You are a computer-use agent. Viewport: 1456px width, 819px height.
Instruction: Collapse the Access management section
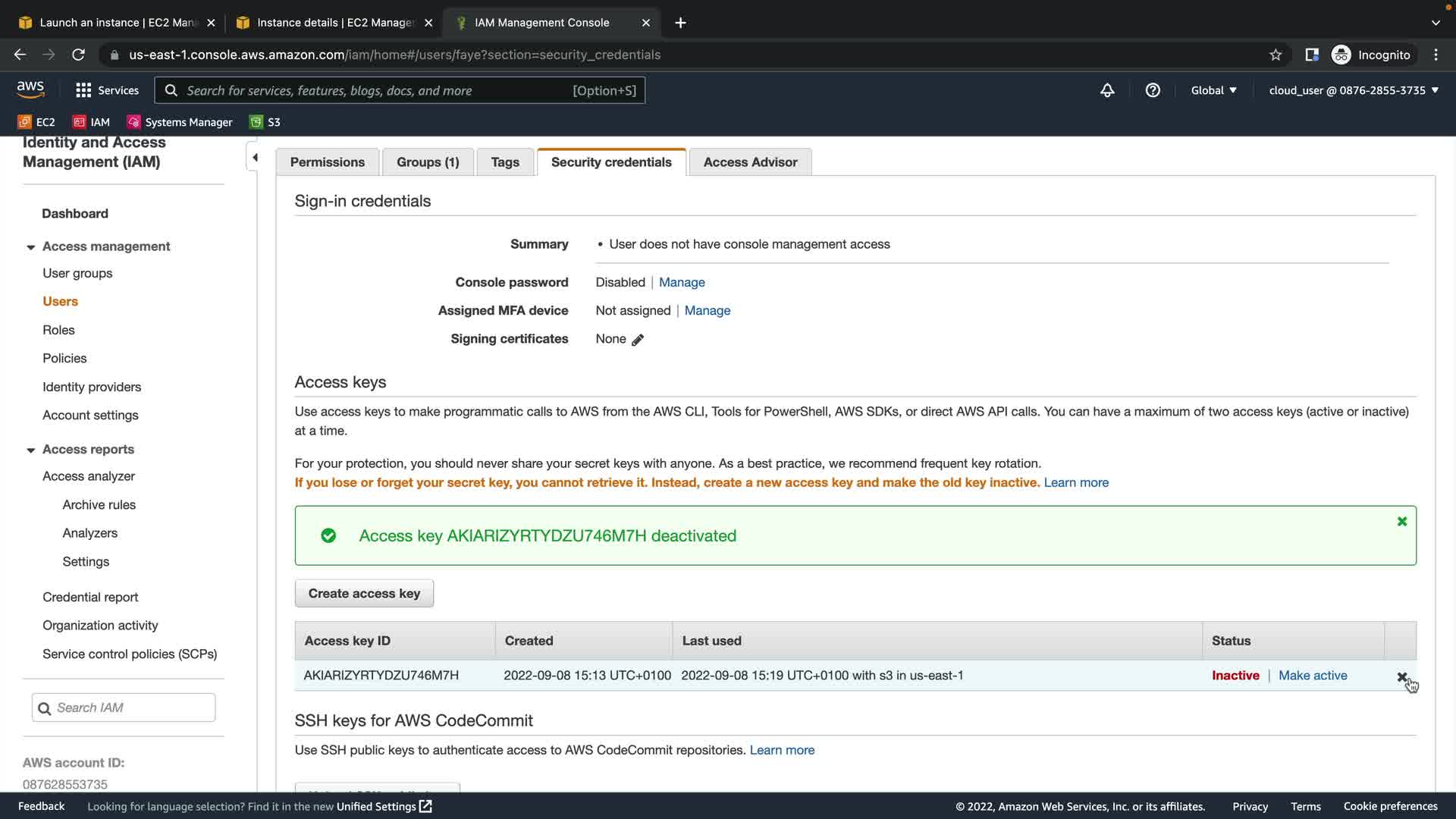pos(31,247)
